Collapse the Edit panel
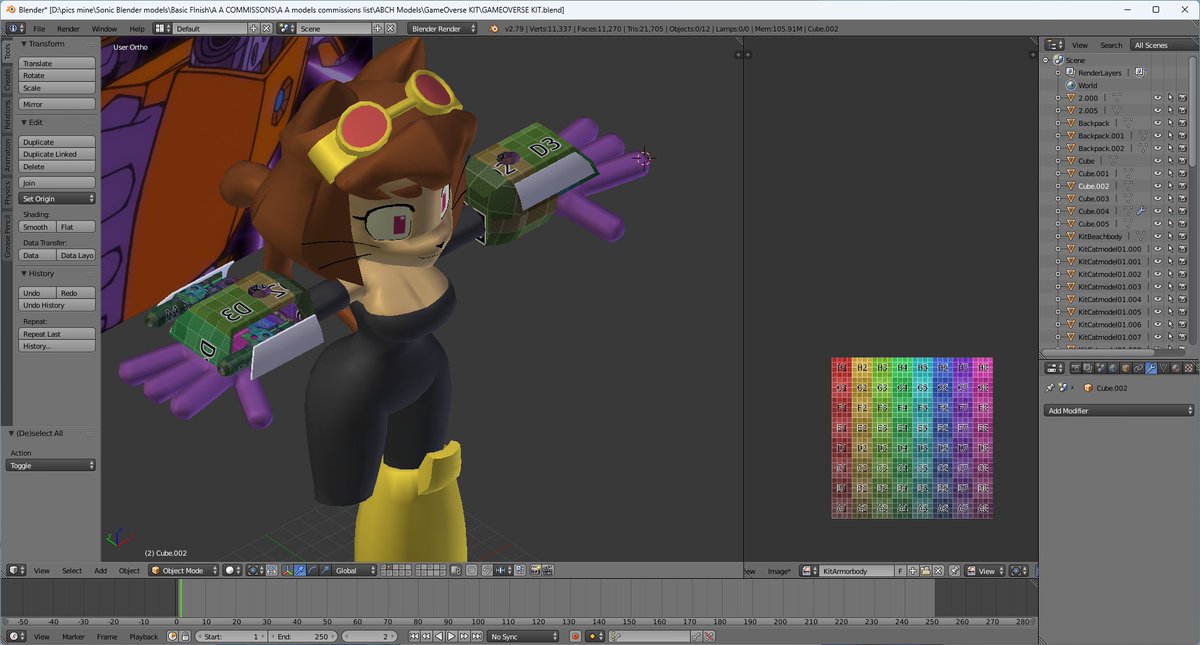Image resolution: width=1200 pixels, height=645 pixels. tap(24, 122)
